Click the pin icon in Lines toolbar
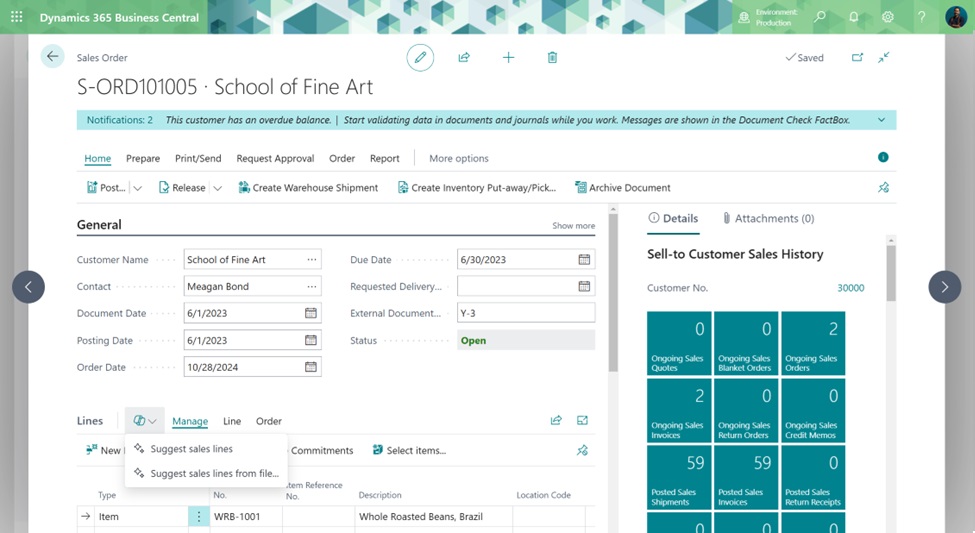 (582, 450)
